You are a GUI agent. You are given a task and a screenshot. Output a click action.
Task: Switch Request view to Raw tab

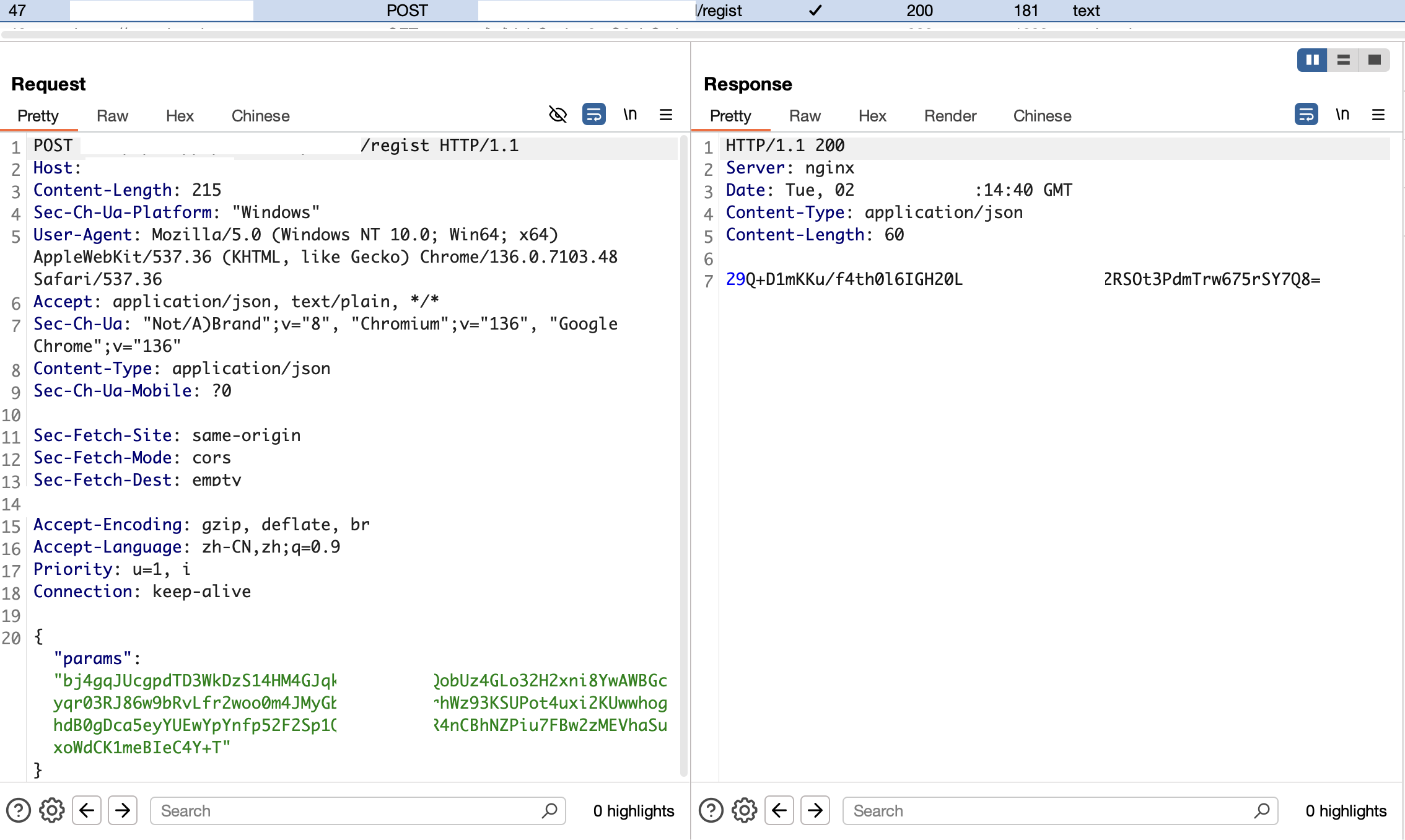[x=112, y=116]
